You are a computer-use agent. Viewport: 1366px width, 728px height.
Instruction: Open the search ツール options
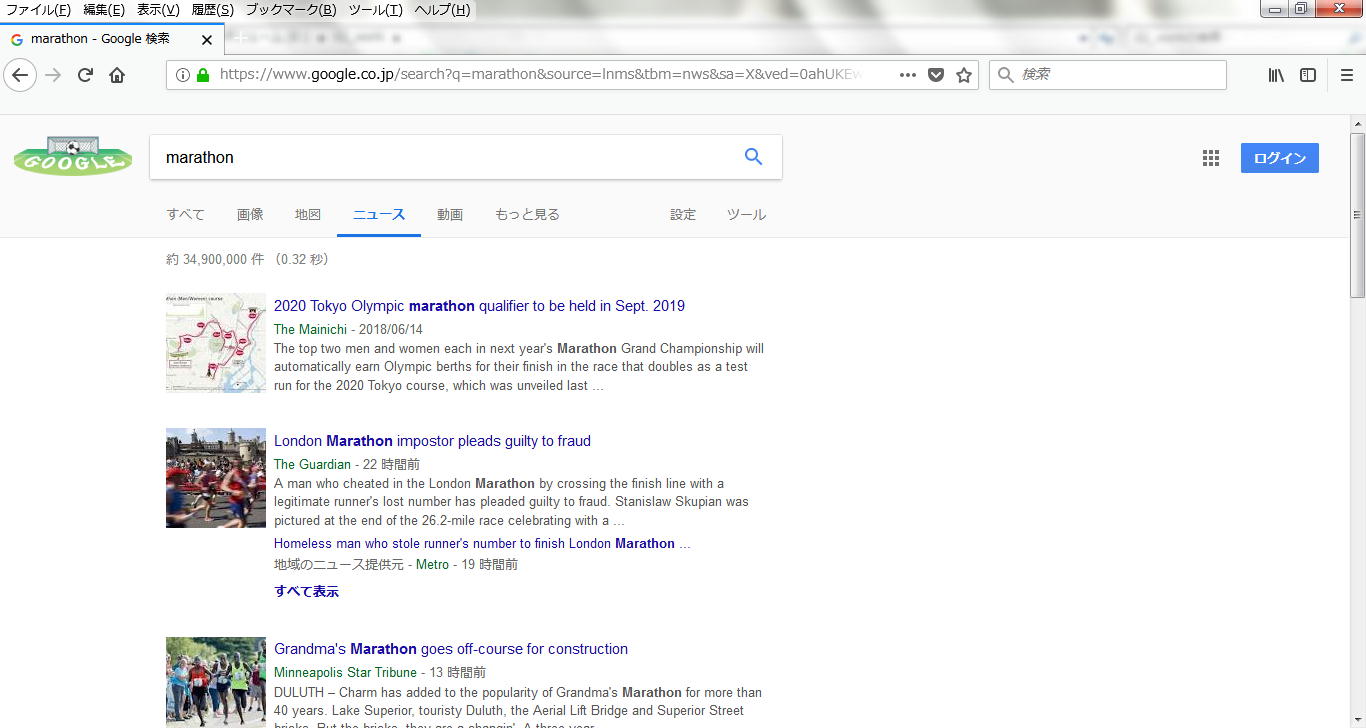[746, 214]
